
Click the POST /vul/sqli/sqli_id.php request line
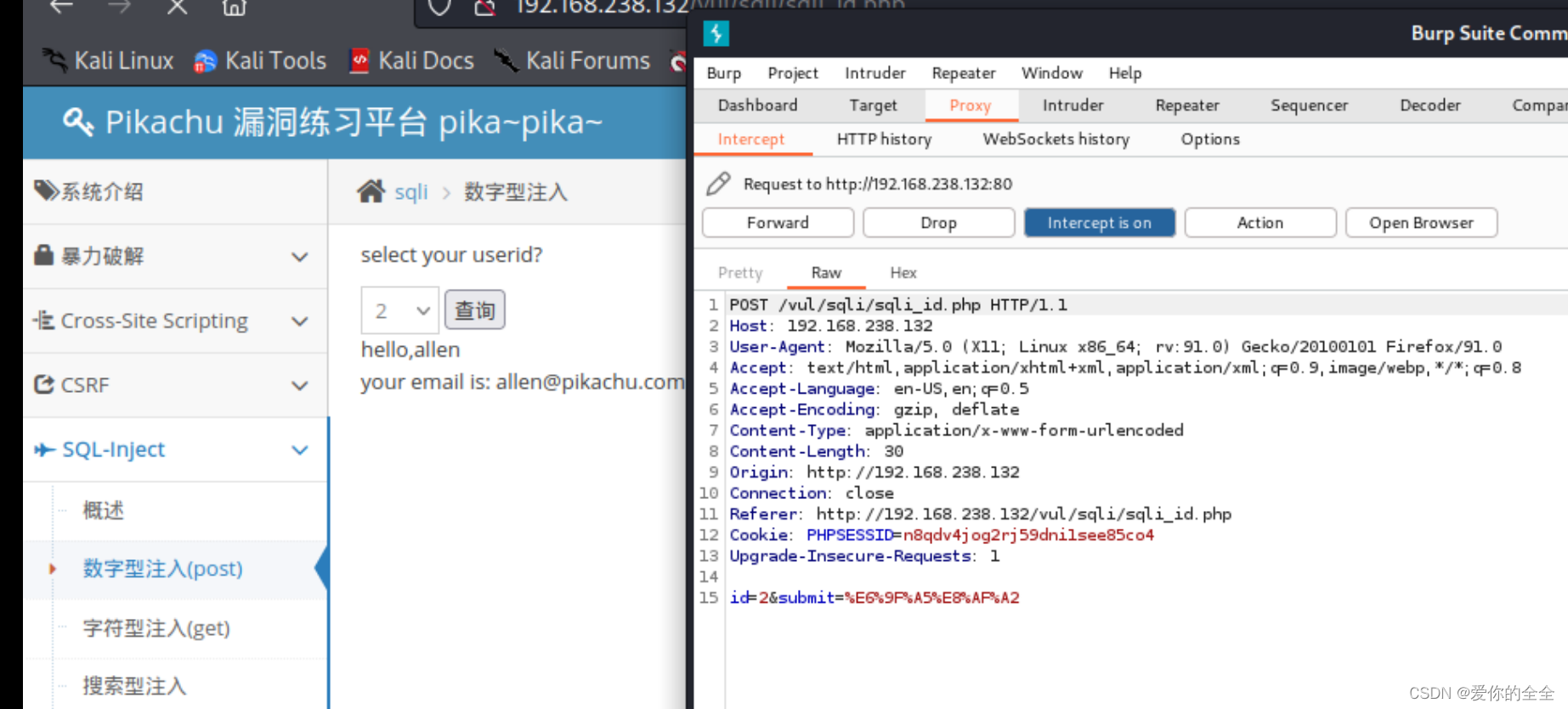898,304
